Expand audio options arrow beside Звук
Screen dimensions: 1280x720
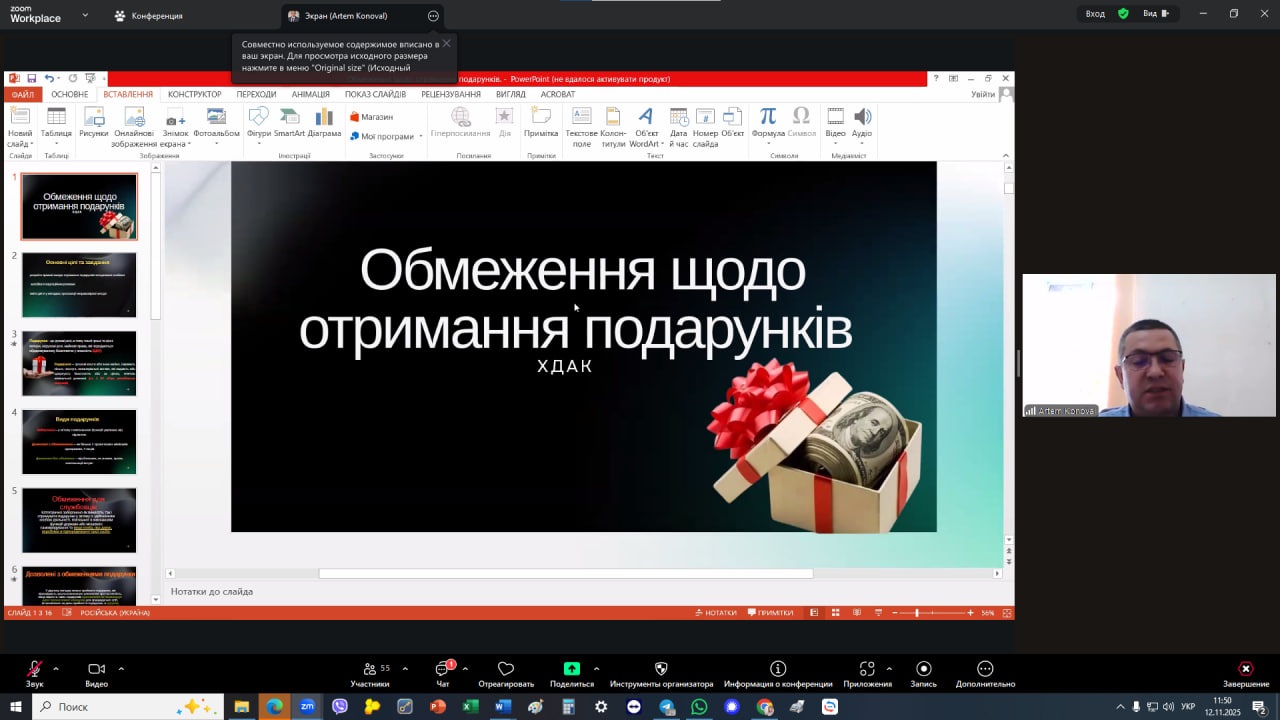(56, 669)
